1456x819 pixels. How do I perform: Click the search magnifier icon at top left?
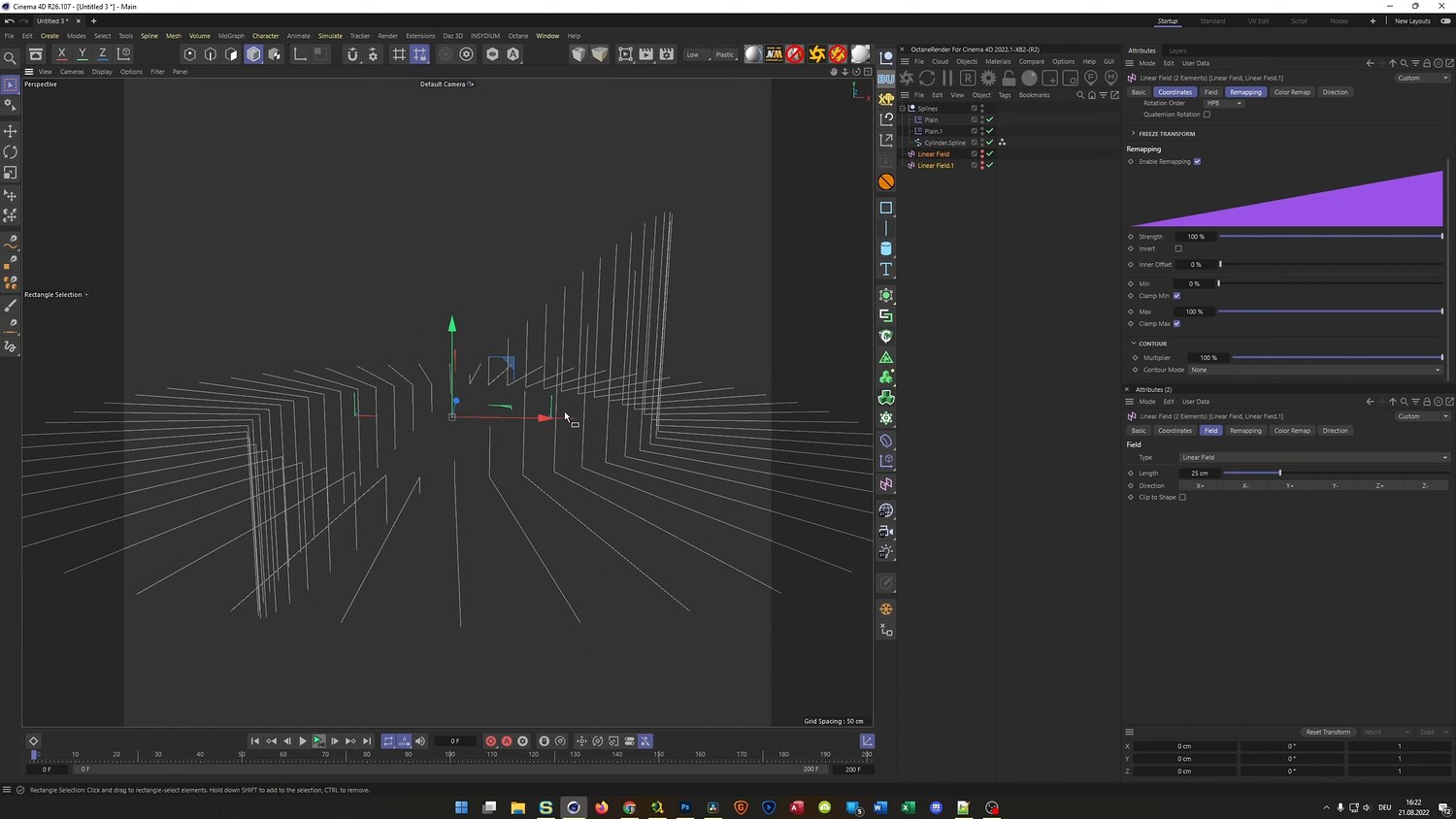(11, 58)
